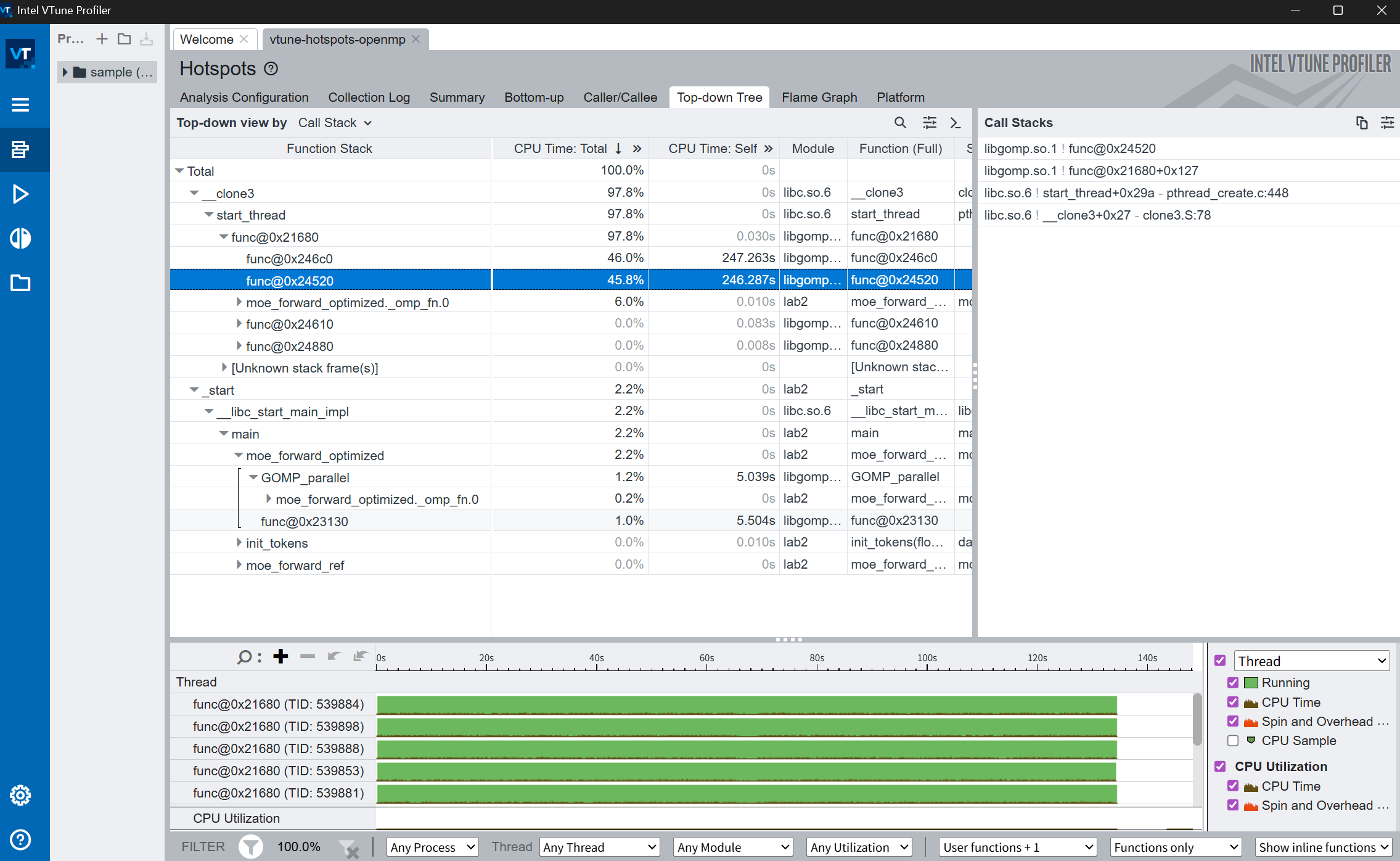
Task: Click the timeline ruler at 60s
Action: 706,659
